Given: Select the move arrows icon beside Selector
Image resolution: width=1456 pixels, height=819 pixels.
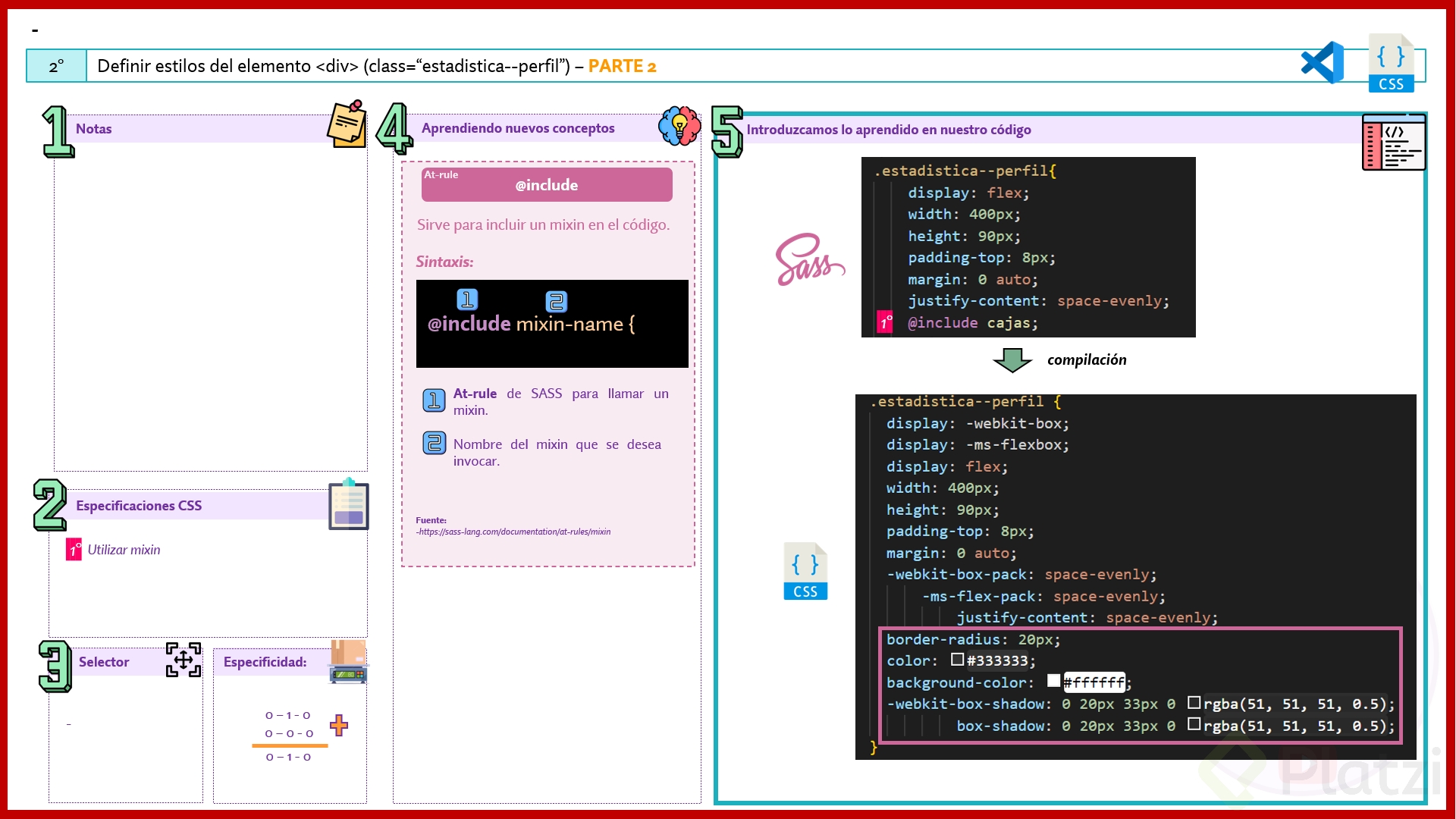Looking at the screenshot, I should 182,661.
